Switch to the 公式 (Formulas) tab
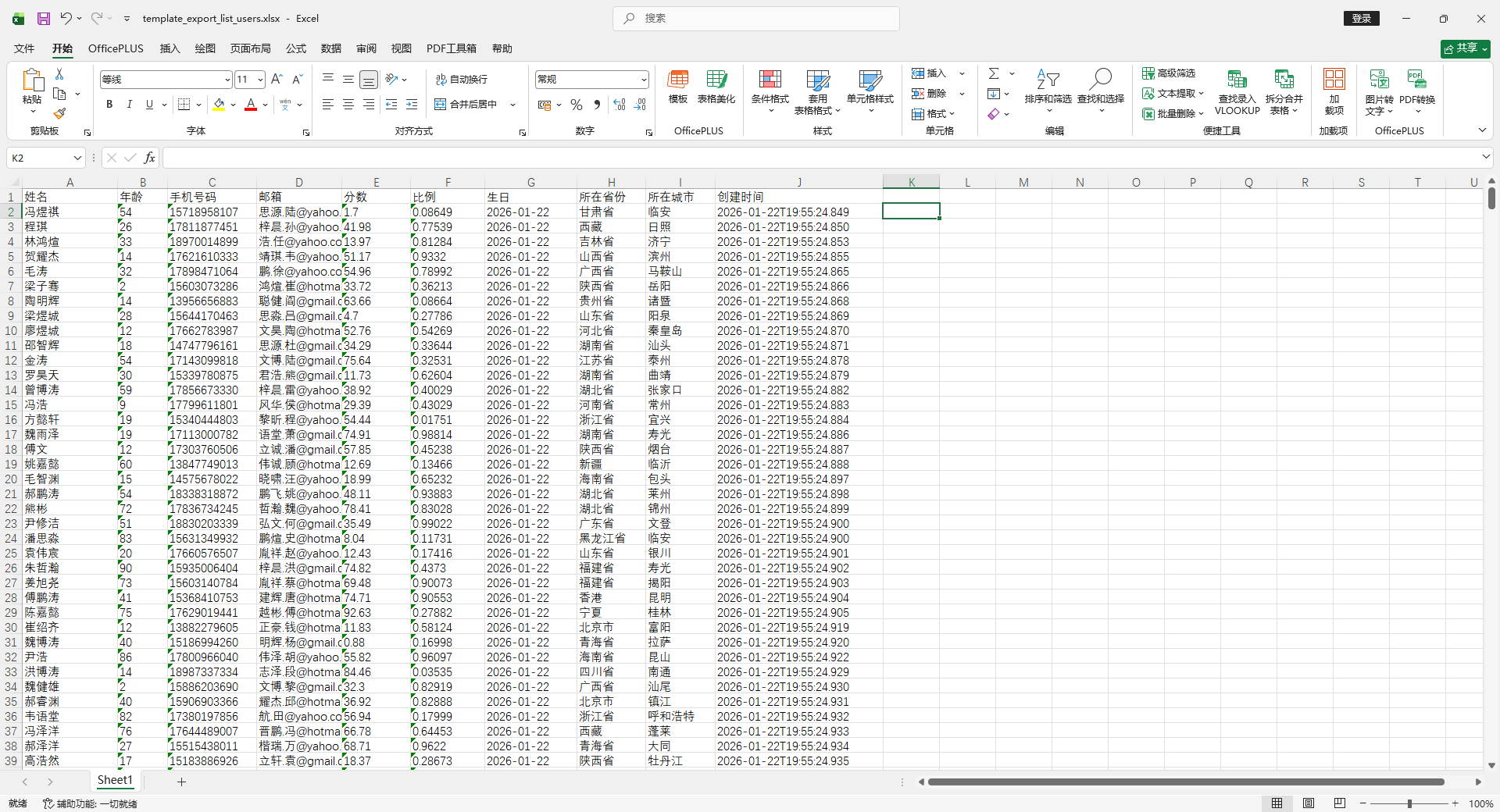Image resolution: width=1500 pixels, height=812 pixels. [296, 48]
